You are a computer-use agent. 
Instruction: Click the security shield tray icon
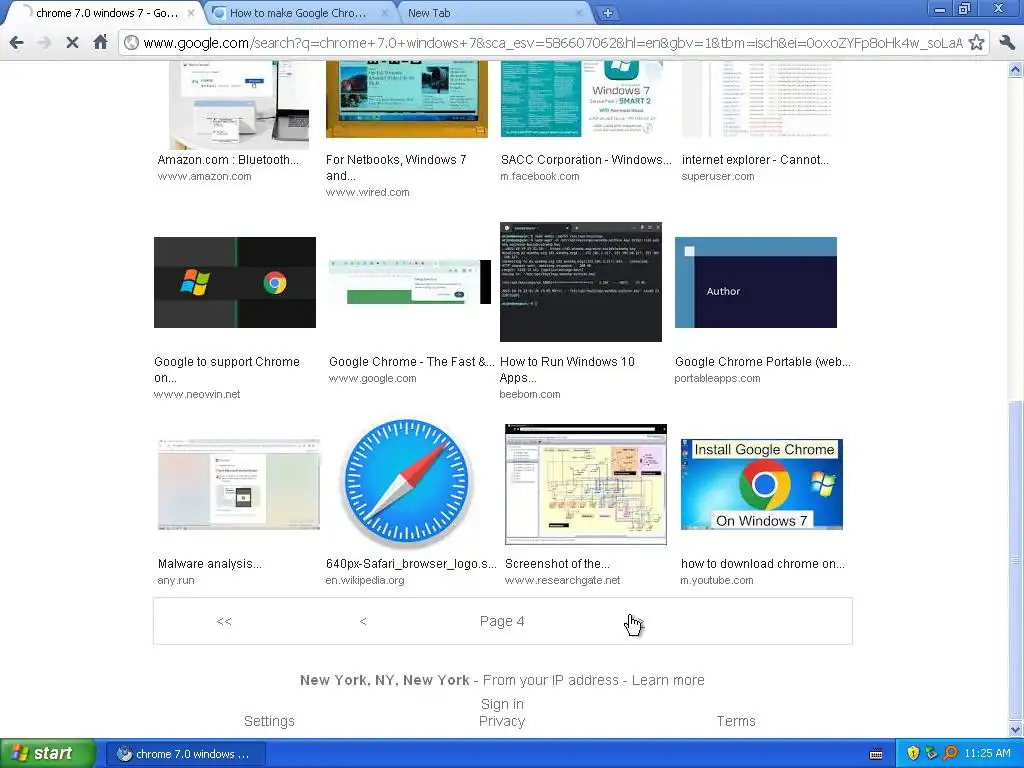913,754
